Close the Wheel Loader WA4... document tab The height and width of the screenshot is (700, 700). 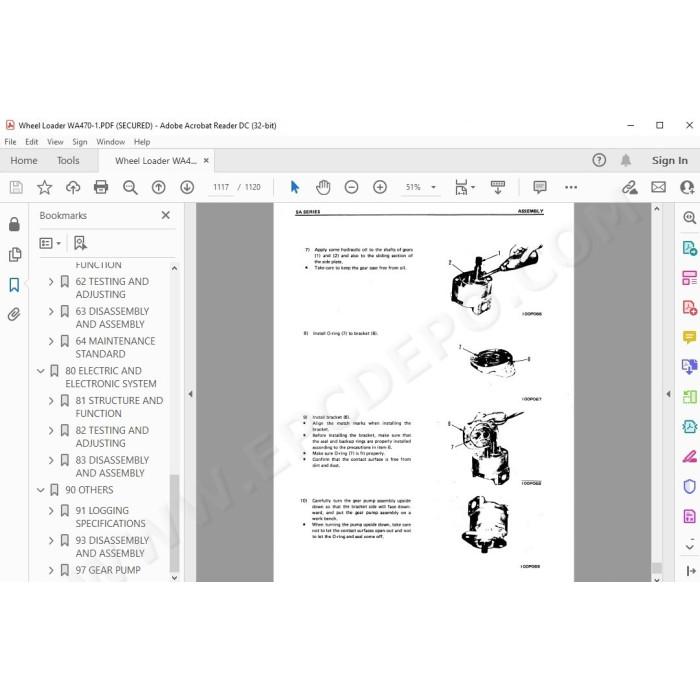point(206,161)
